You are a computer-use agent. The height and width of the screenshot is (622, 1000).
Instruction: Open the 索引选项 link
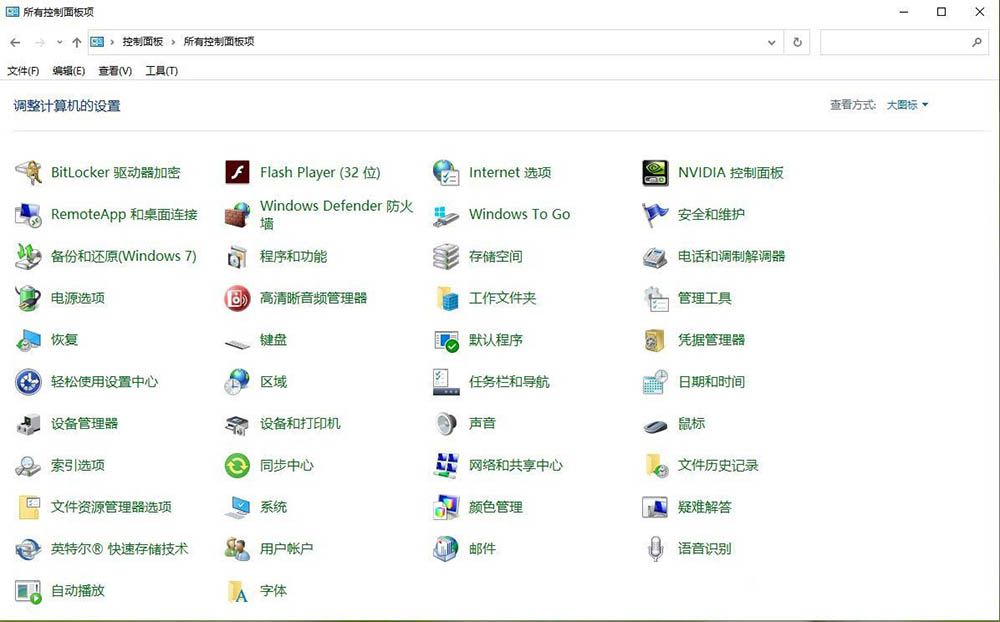pos(78,465)
